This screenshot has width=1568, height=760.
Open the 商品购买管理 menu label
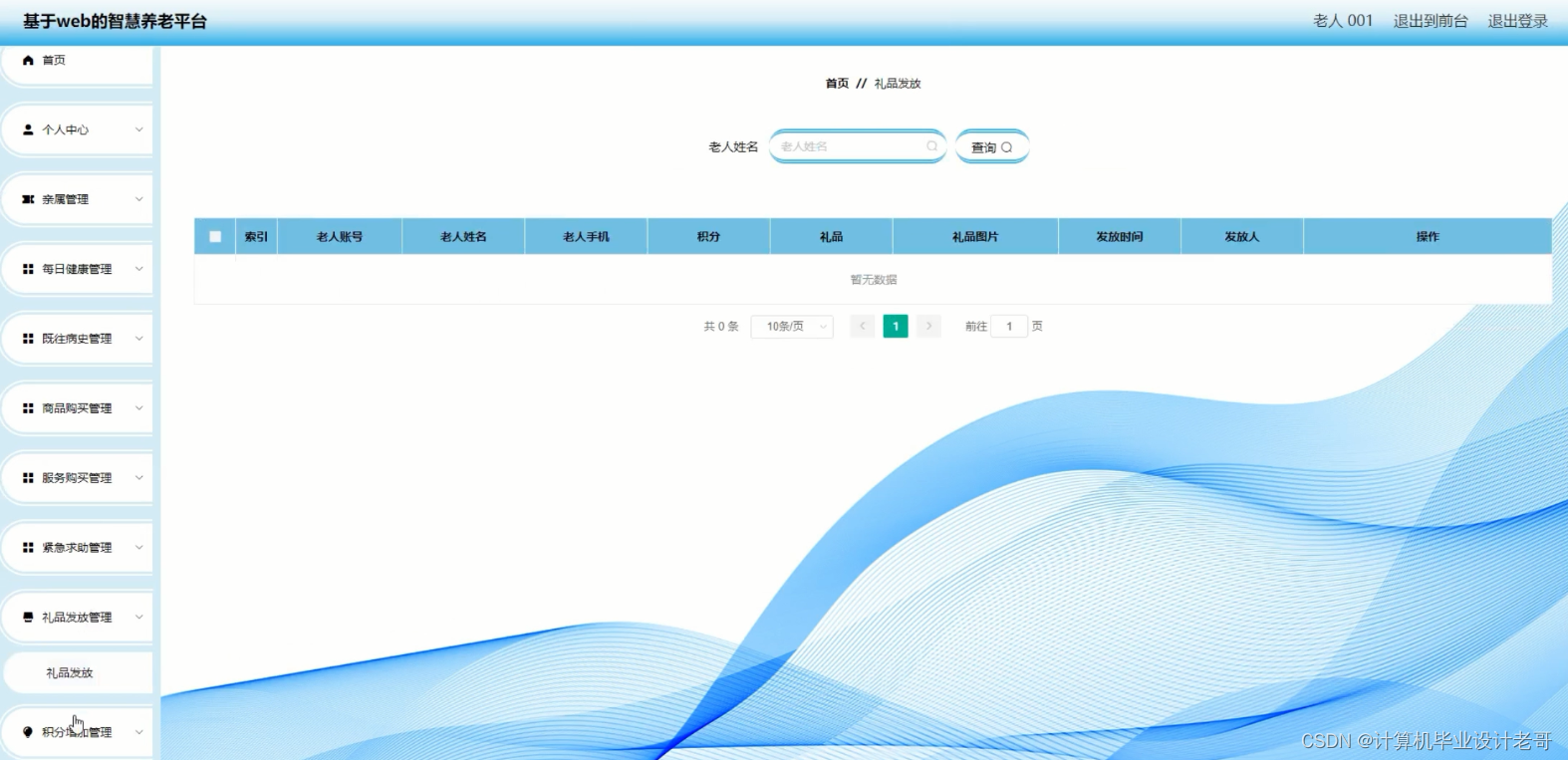click(77, 408)
